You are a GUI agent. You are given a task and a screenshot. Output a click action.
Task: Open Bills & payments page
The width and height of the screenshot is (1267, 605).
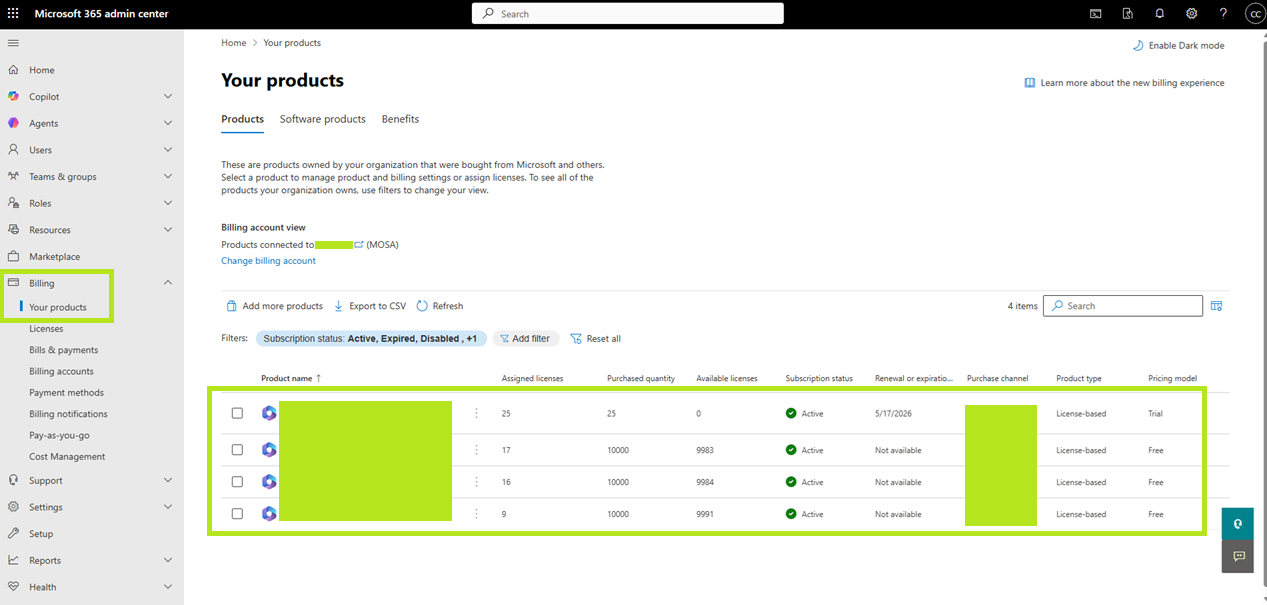click(64, 350)
